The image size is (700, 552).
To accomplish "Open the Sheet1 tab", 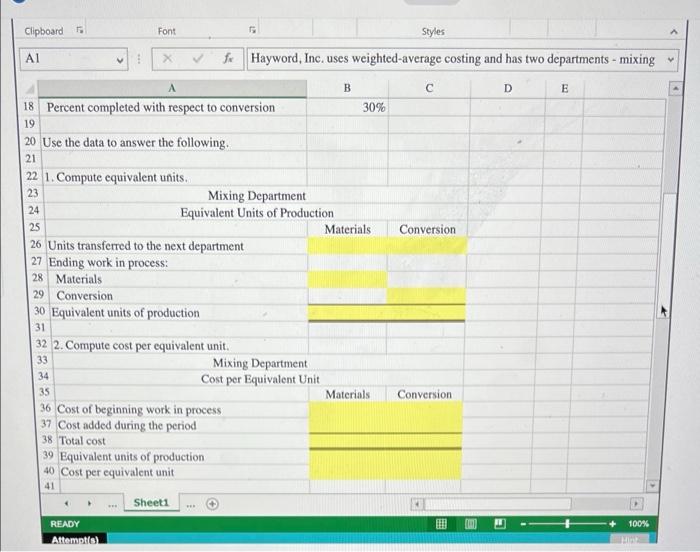I will (151, 502).
